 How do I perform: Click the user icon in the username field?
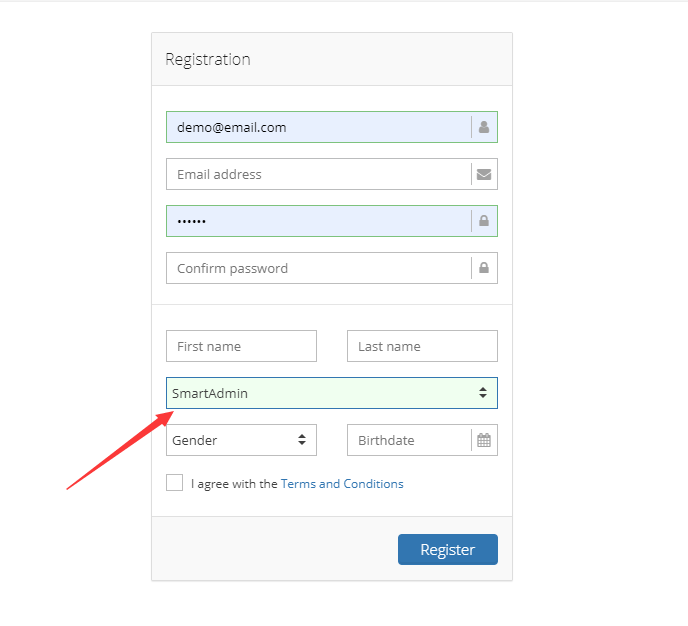coord(484,127)
